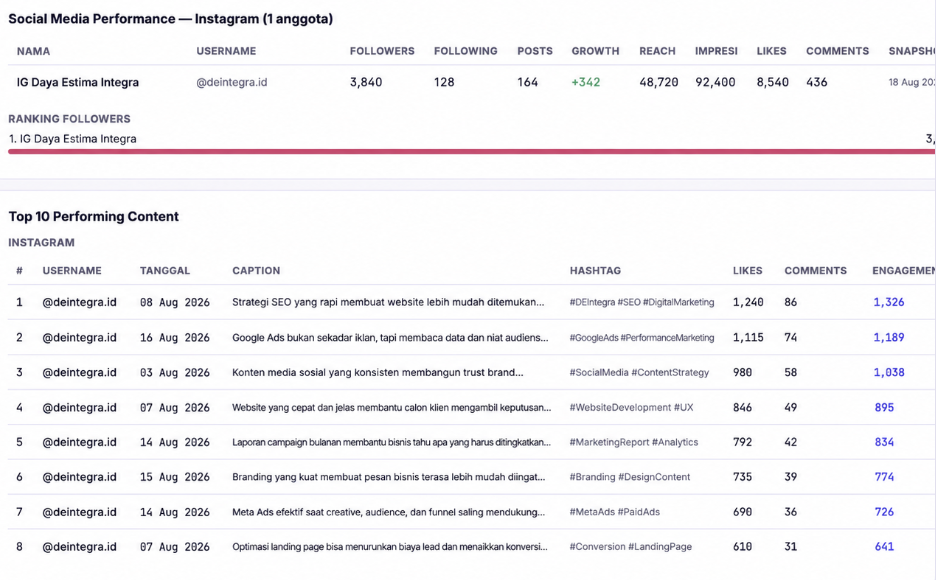Click the CAPTION column header

(256, 271)
